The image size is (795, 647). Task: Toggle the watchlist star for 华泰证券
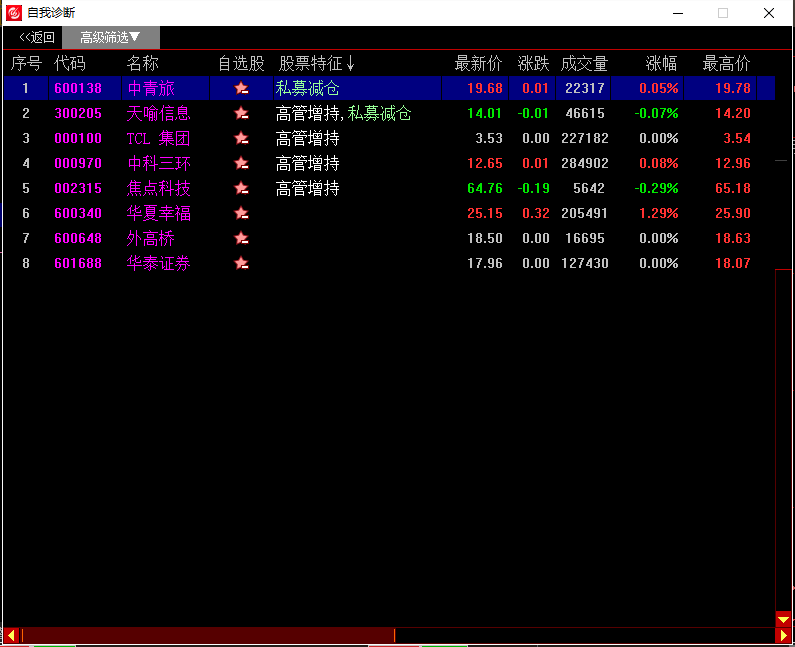241,263
